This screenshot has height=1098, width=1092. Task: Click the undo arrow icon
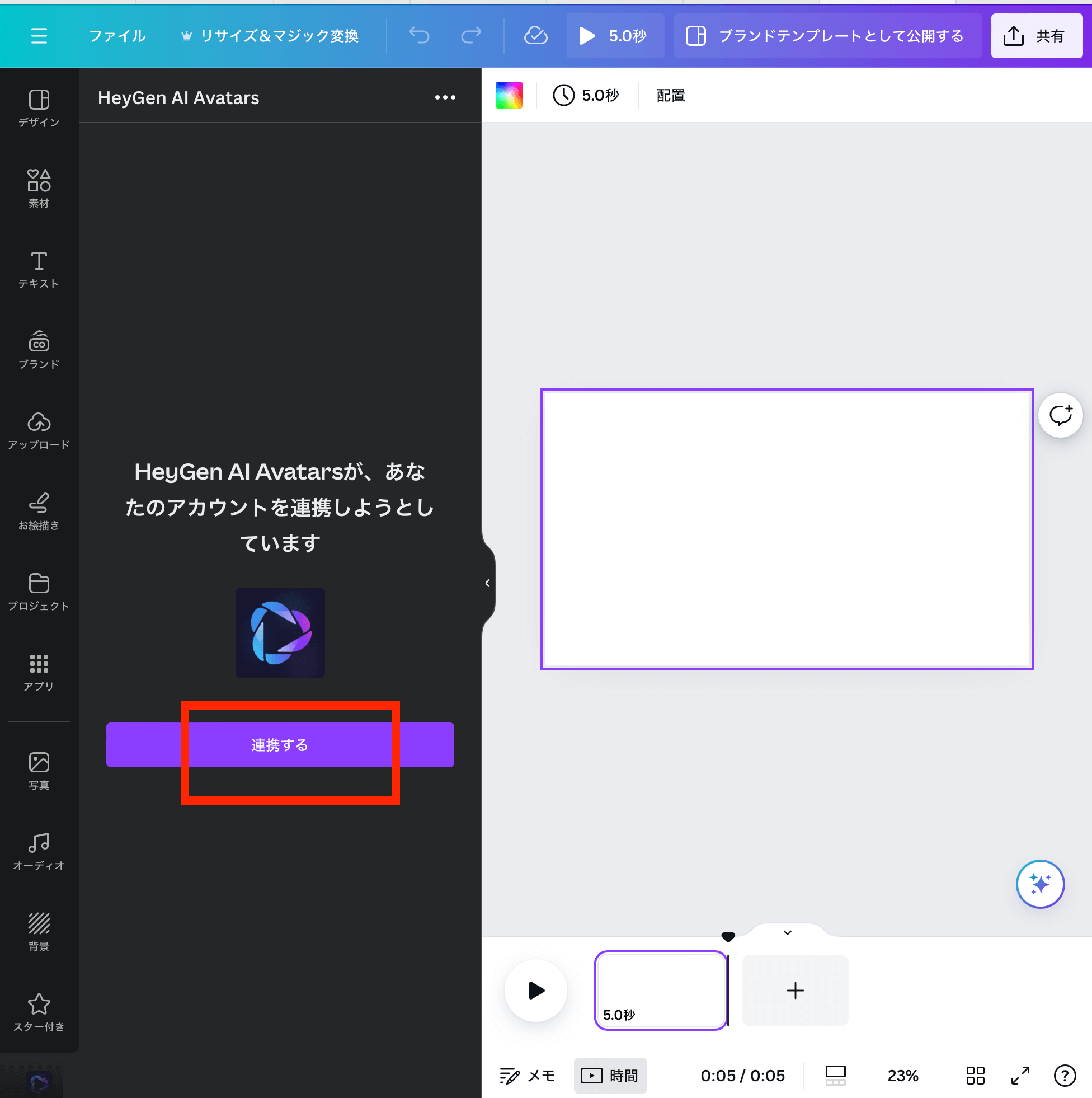tap(420, 36)
